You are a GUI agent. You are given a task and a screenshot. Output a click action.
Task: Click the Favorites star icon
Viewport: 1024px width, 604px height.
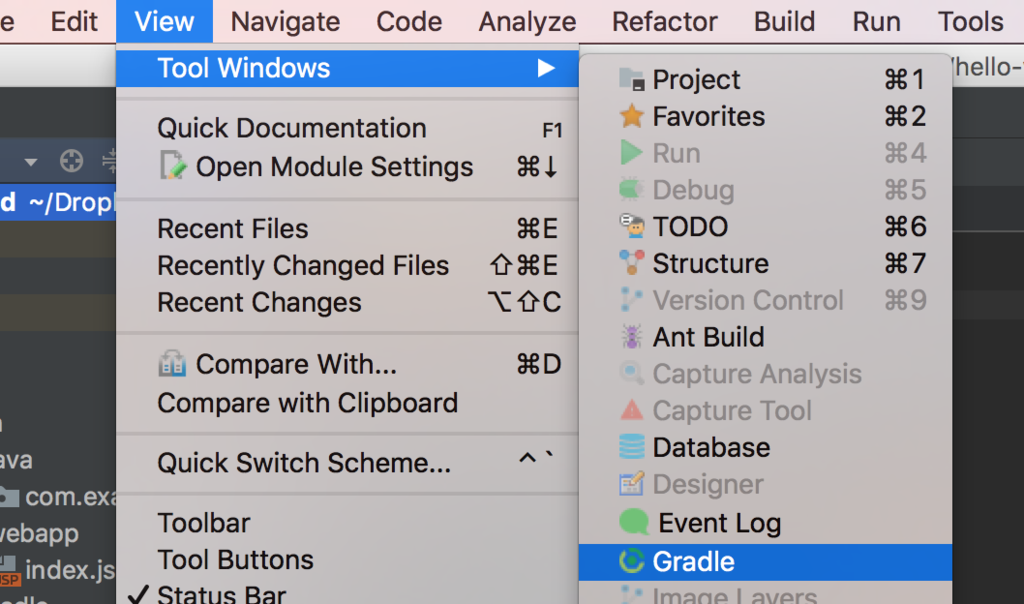click(x=632, y=117)
